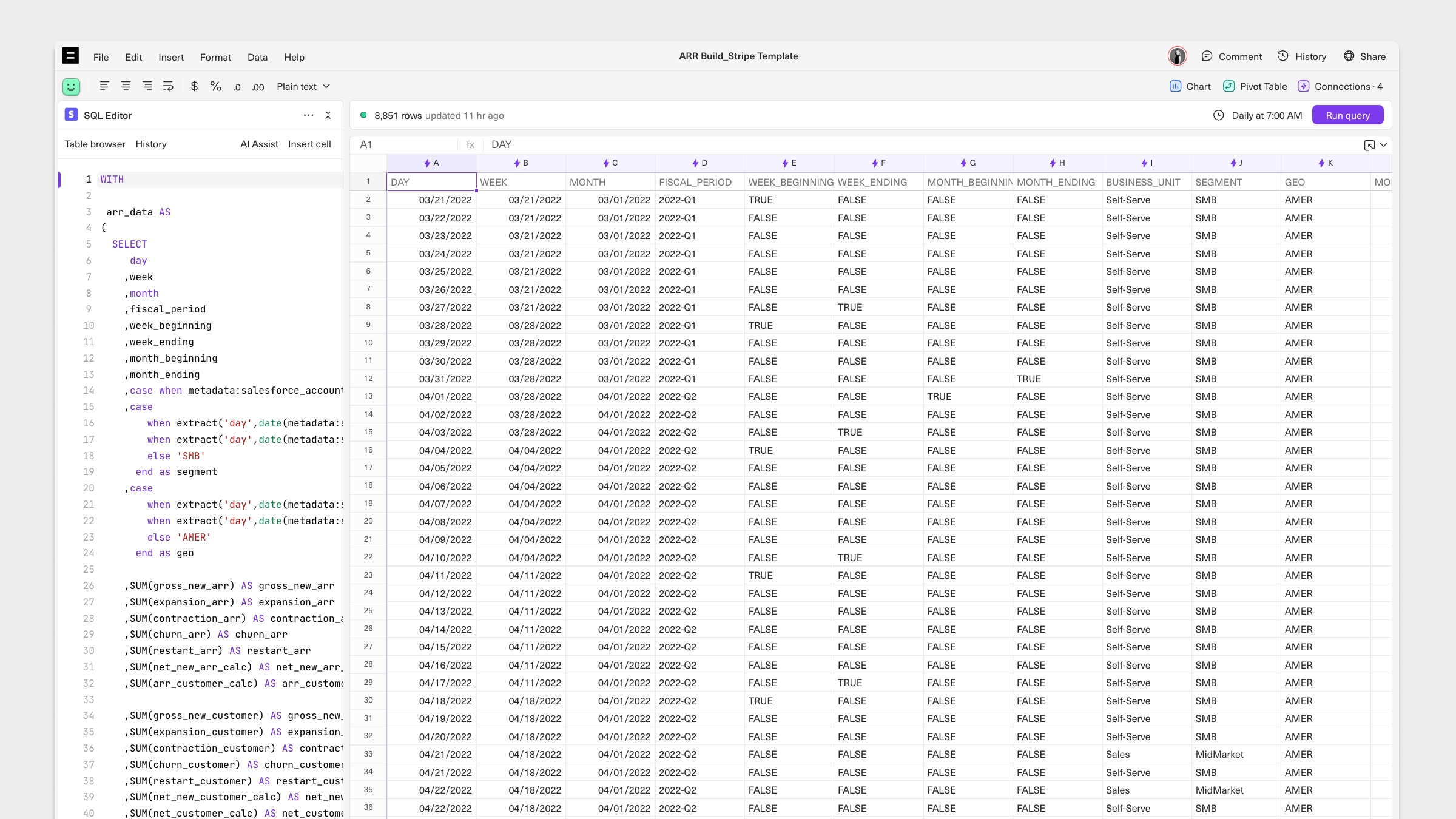Apply currency dollar format

click(x=194, y=86)
